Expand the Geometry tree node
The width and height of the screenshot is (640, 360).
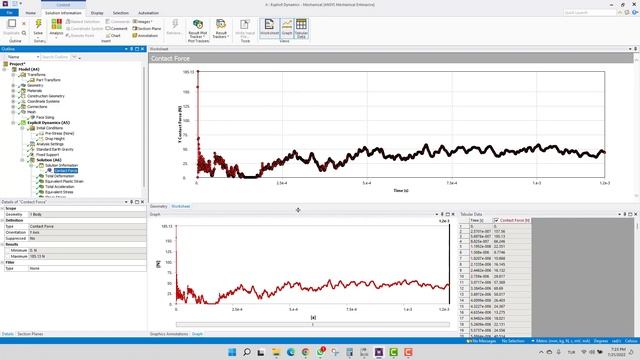(x=13, y=85)
